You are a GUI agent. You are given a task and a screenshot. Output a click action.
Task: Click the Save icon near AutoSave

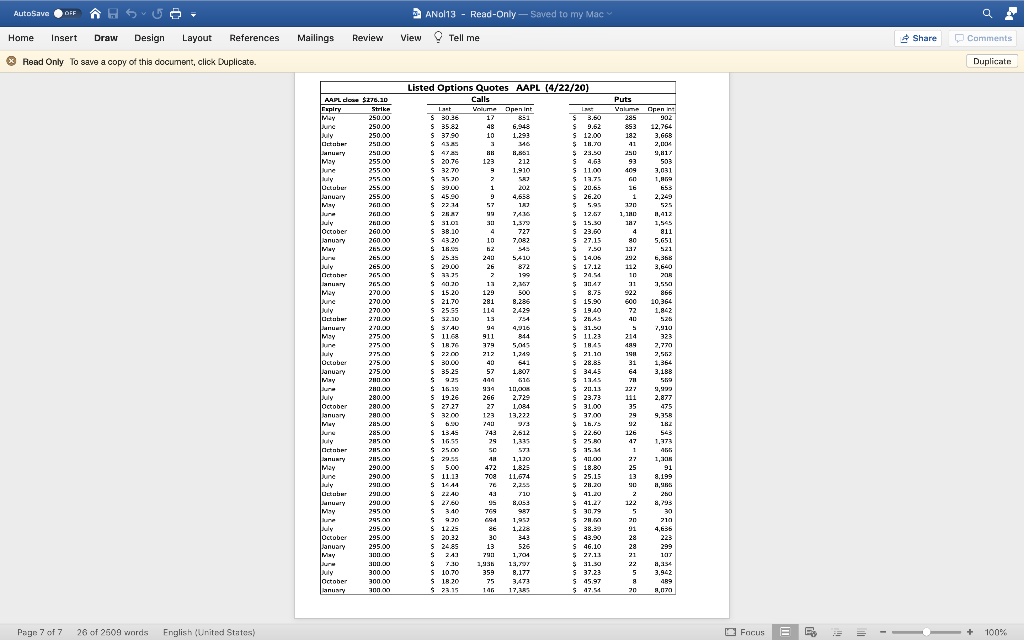(114, 13)
